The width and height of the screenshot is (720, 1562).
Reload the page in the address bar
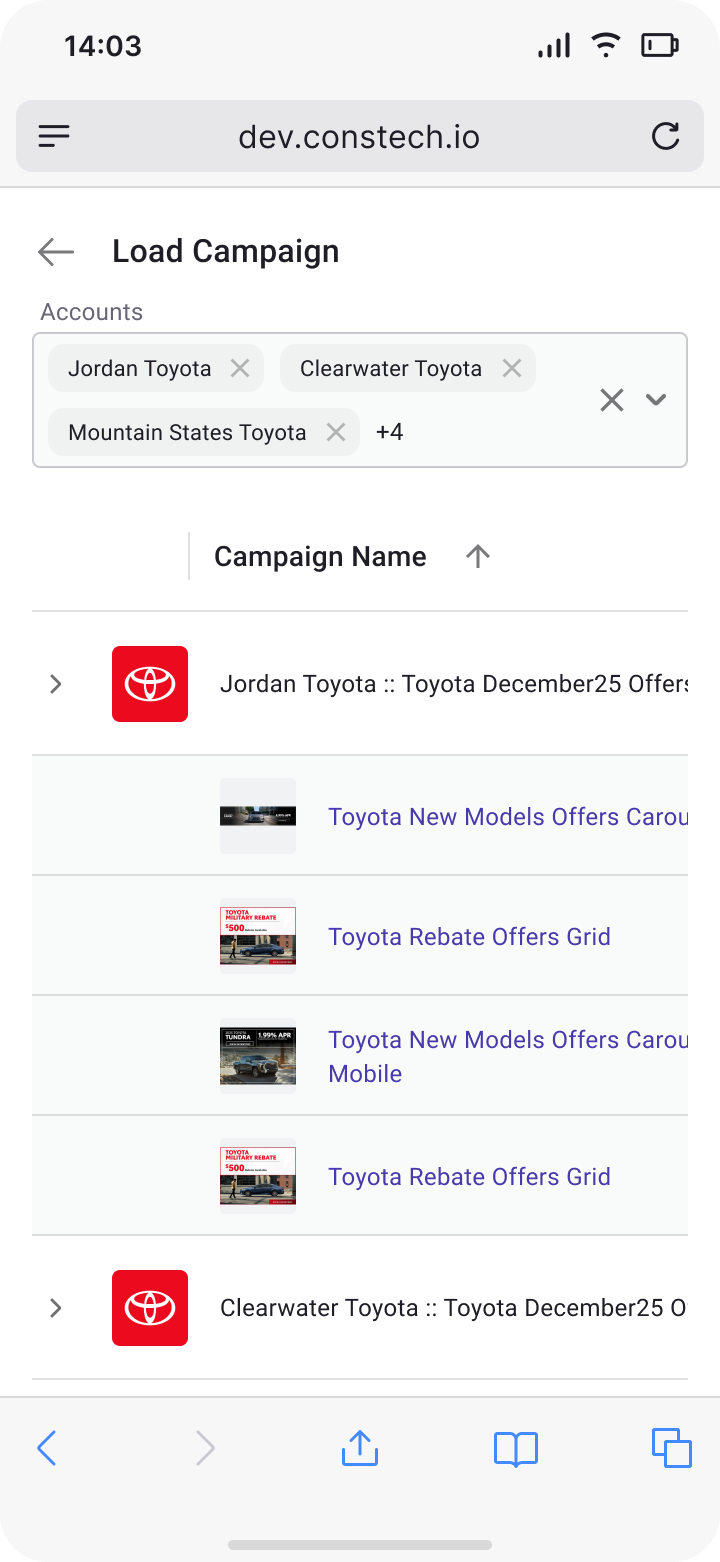click(x=665, y=136)
